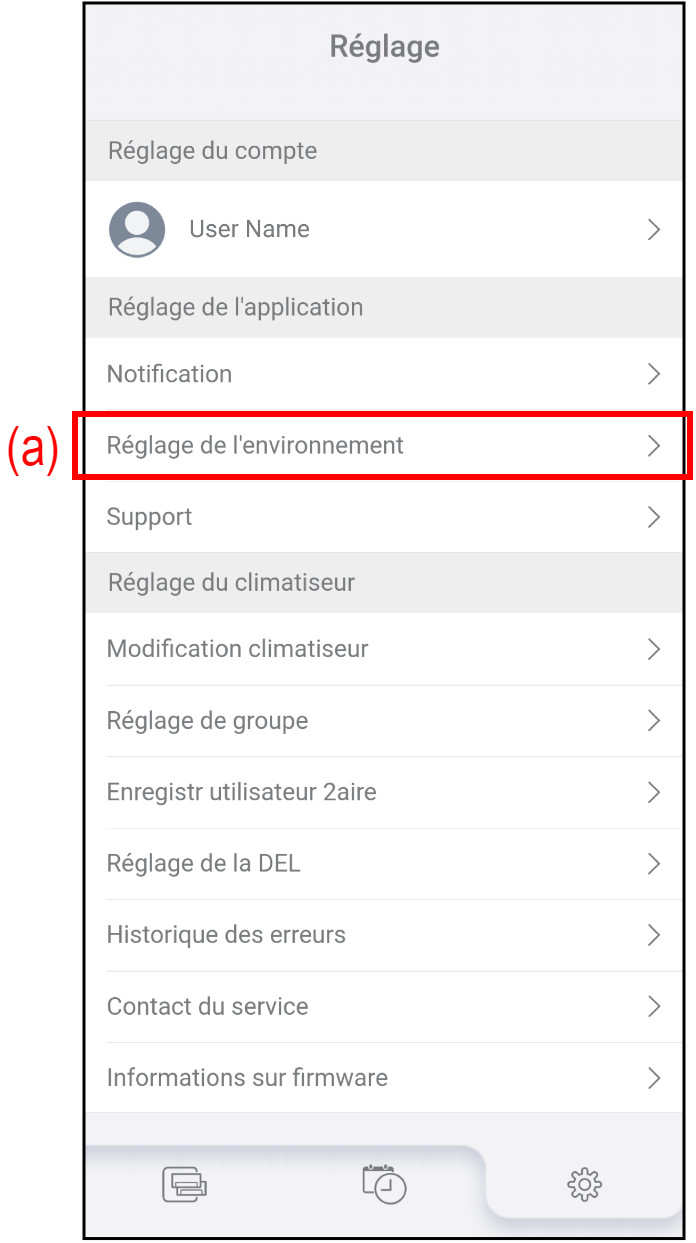
Task: Tap the chevron next to Notification
Action: pos(654,374)
